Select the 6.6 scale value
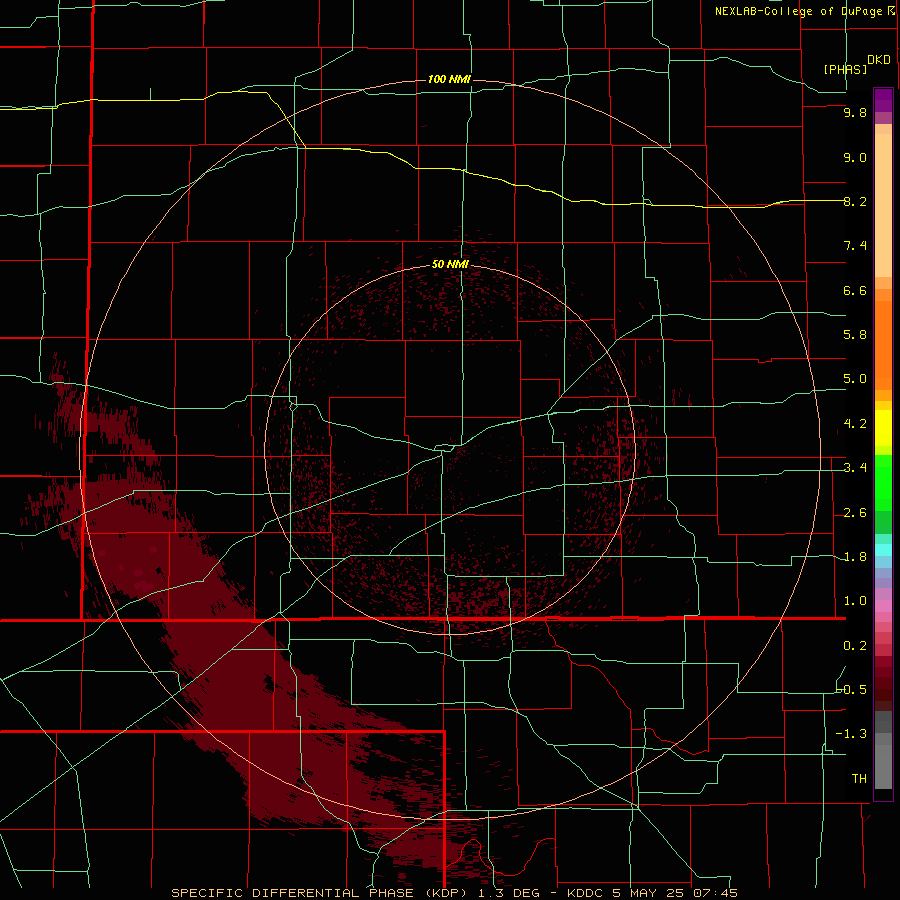The image size is (900, 900). 855,290
